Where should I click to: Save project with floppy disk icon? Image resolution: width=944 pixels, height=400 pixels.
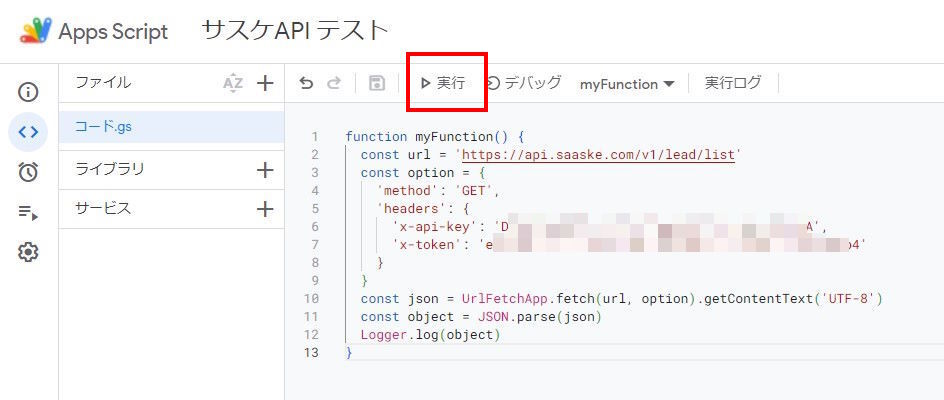377,84
